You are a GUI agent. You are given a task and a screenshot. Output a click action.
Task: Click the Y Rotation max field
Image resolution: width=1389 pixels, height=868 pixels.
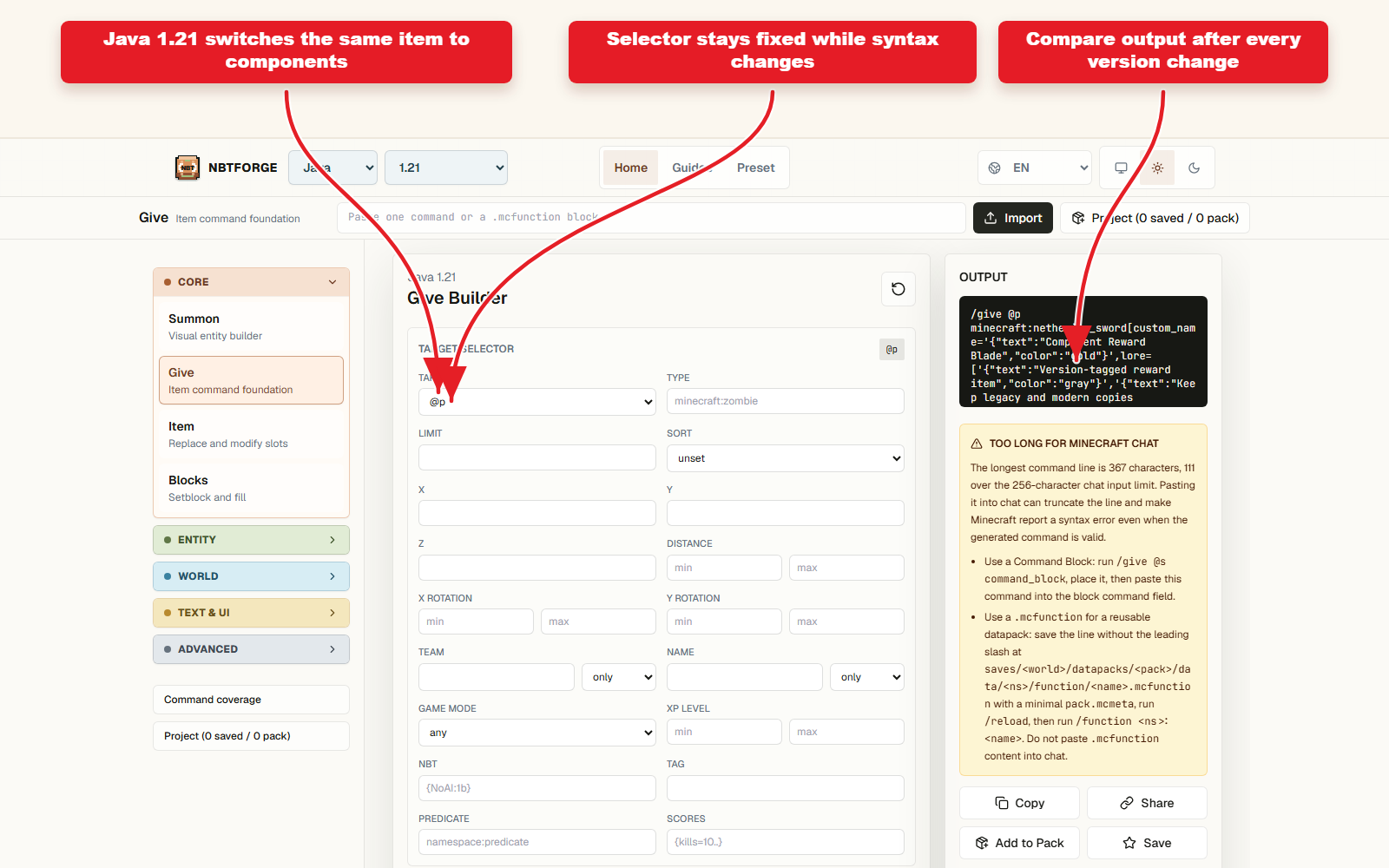coord(846,621)
